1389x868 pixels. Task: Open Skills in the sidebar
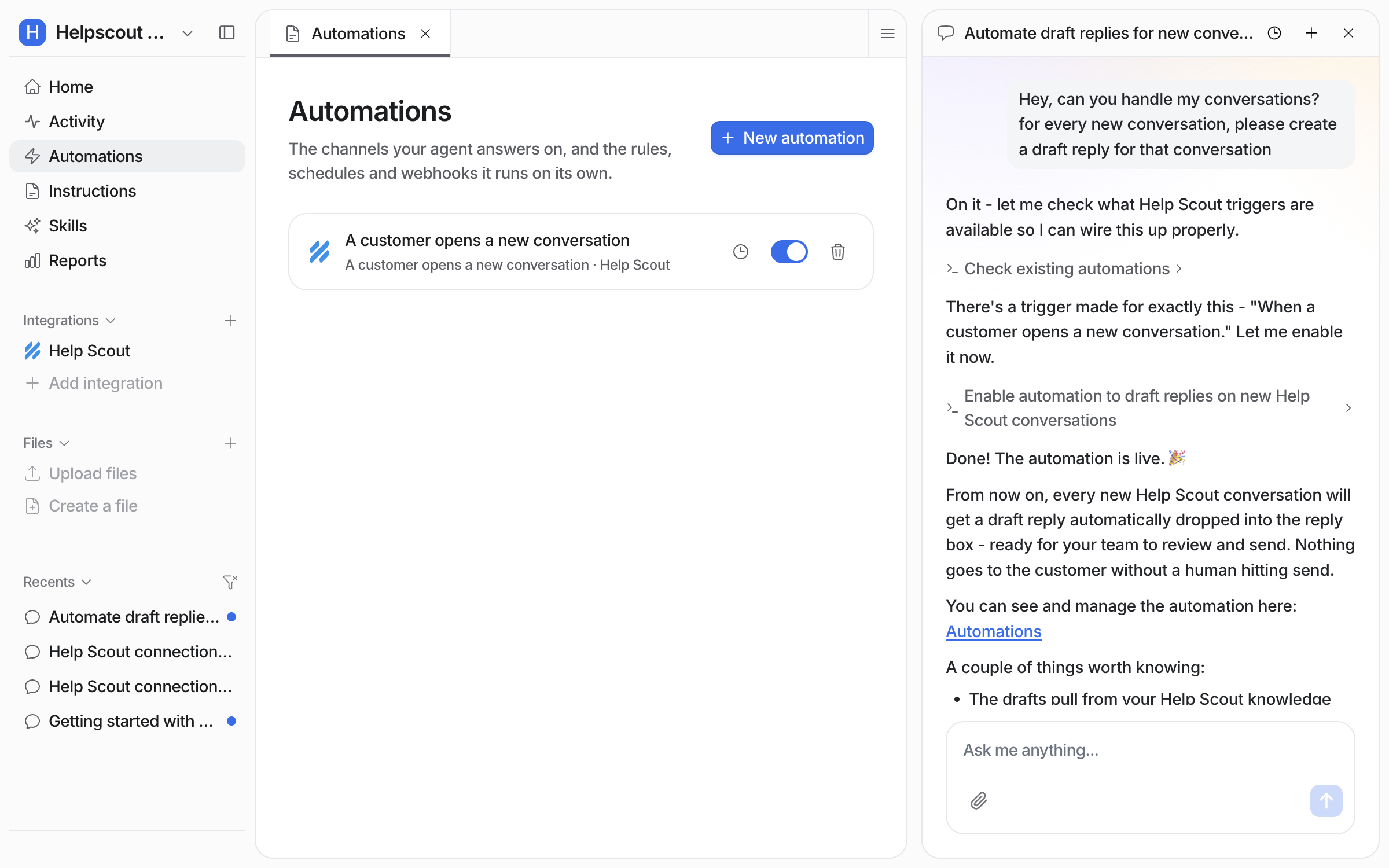[127, 226]
